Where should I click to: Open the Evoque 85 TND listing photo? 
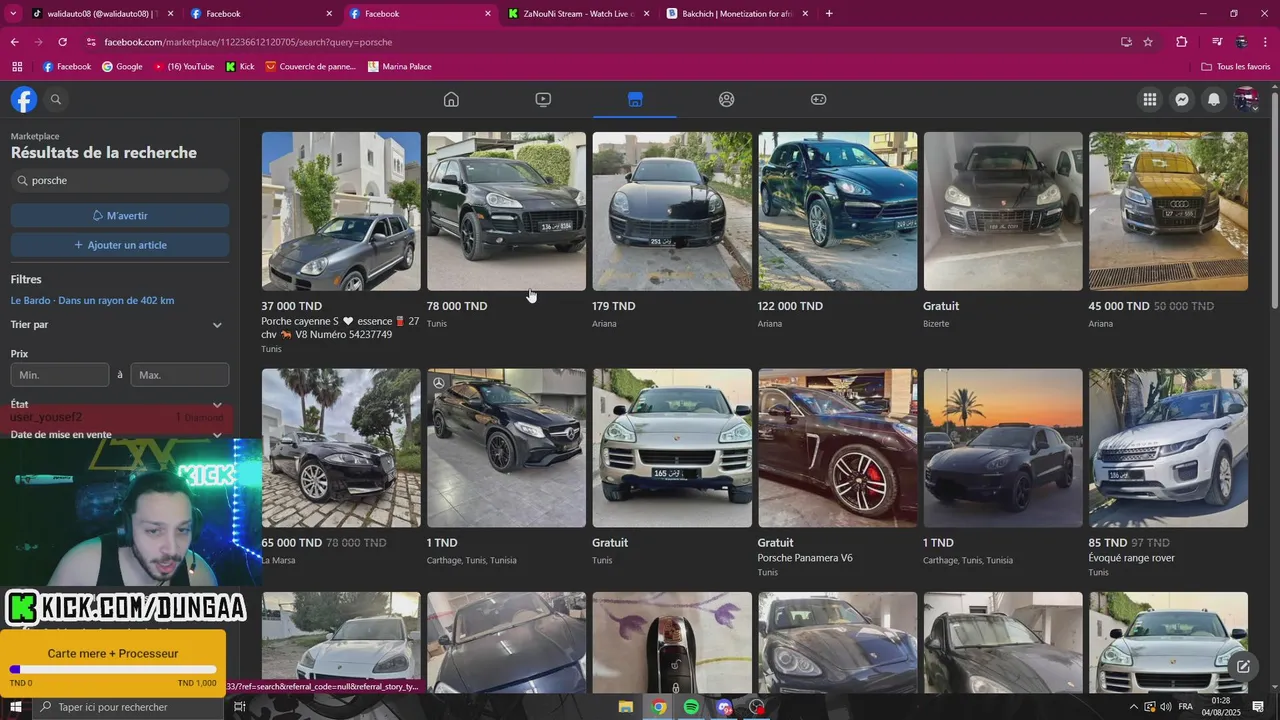[1168, 448]
